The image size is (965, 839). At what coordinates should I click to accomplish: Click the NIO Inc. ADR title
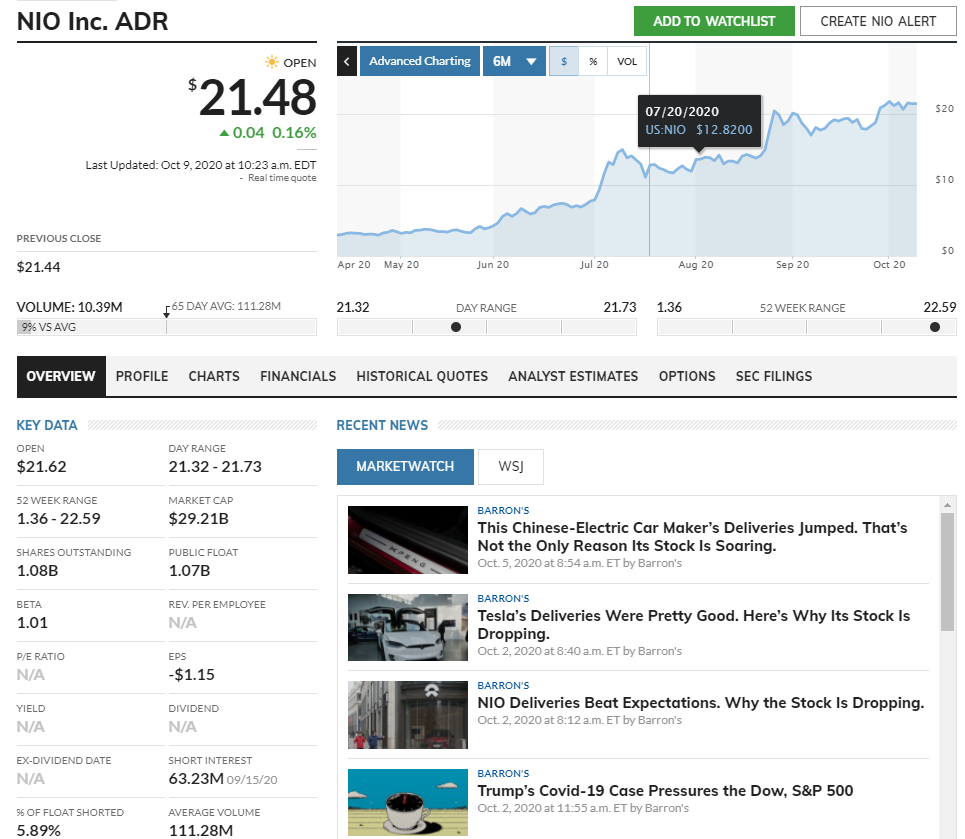point(92,22)
